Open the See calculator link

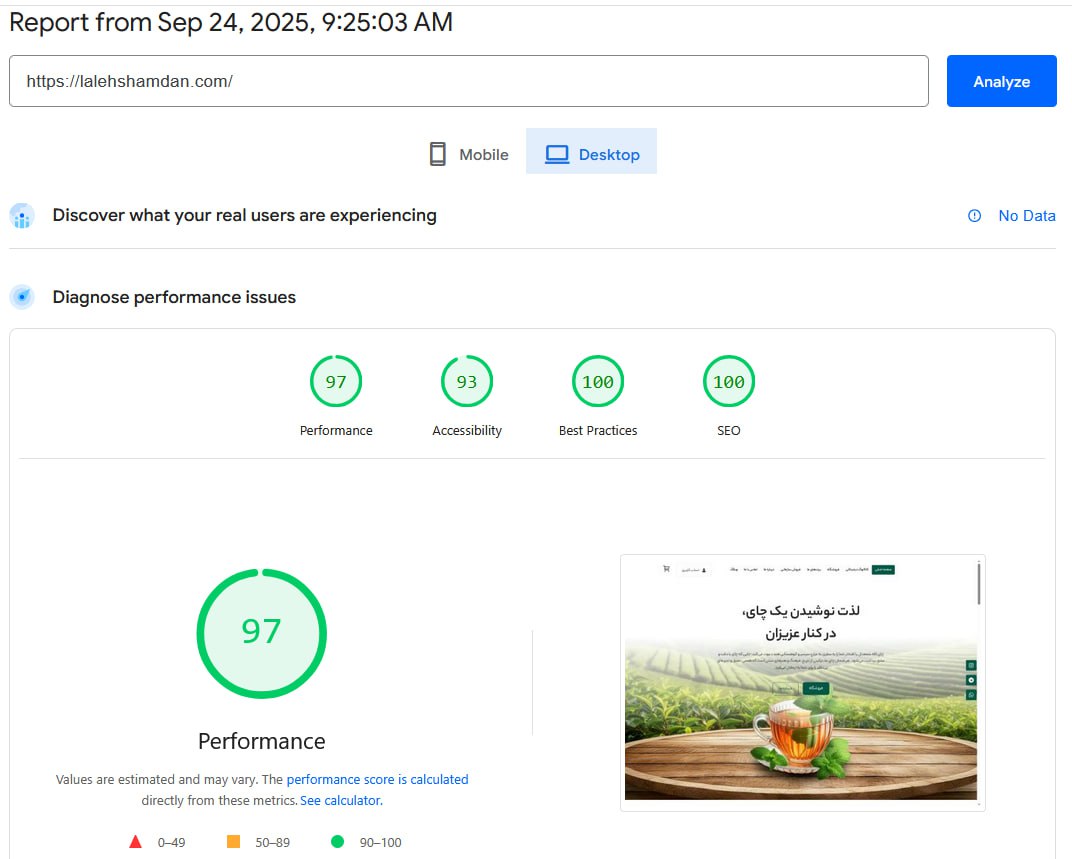340,801
